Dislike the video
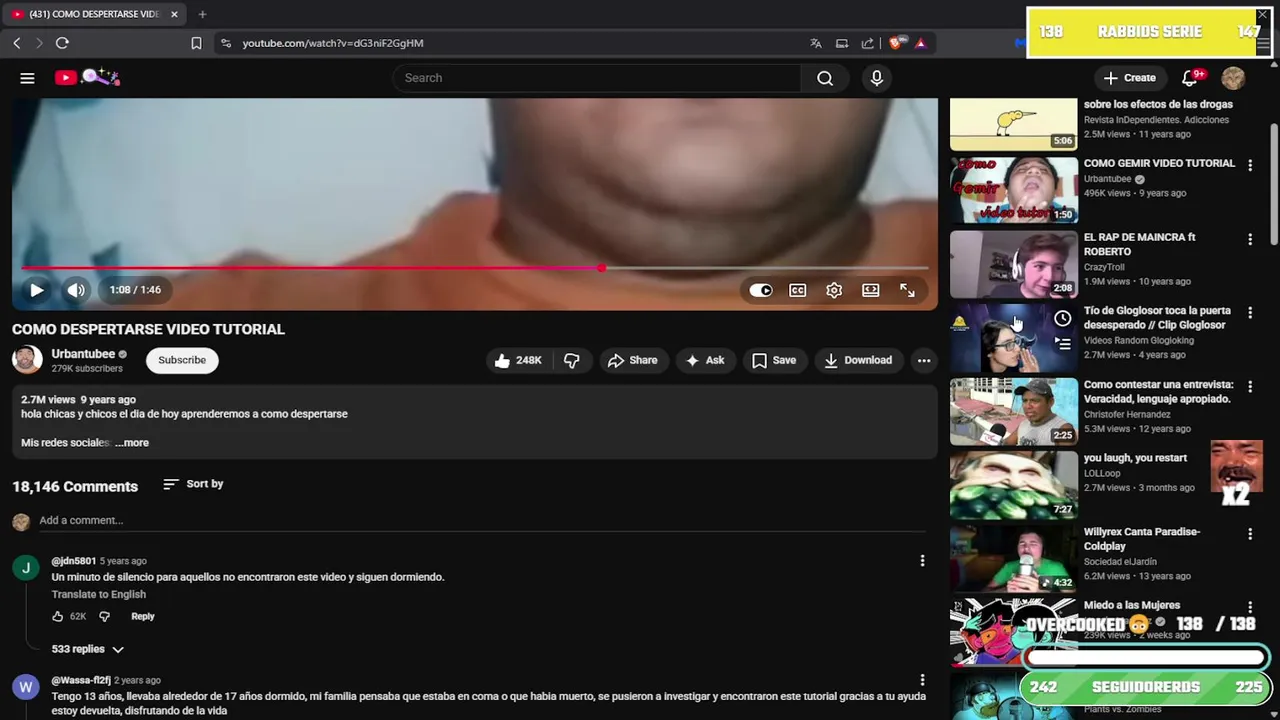 (572, 360)
